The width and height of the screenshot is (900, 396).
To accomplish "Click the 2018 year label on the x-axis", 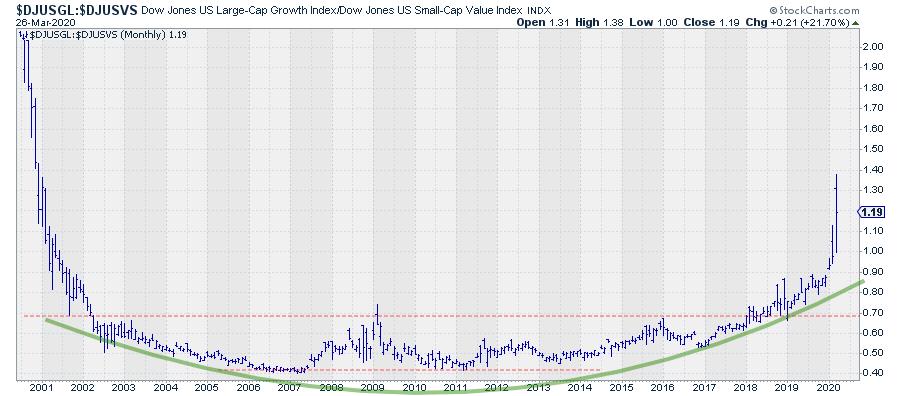I will pyautogui.click(x=745, y=387).
